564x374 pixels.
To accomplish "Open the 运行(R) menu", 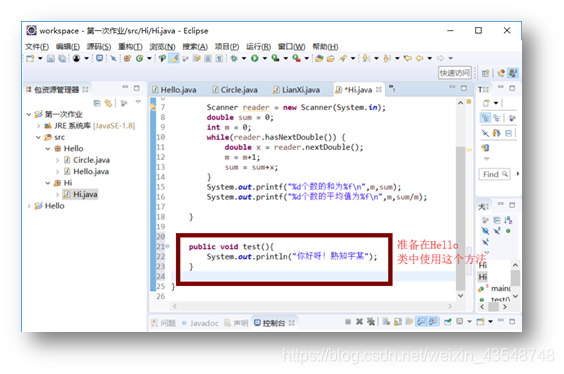I will pyautogui.click(x=258, y=47).
